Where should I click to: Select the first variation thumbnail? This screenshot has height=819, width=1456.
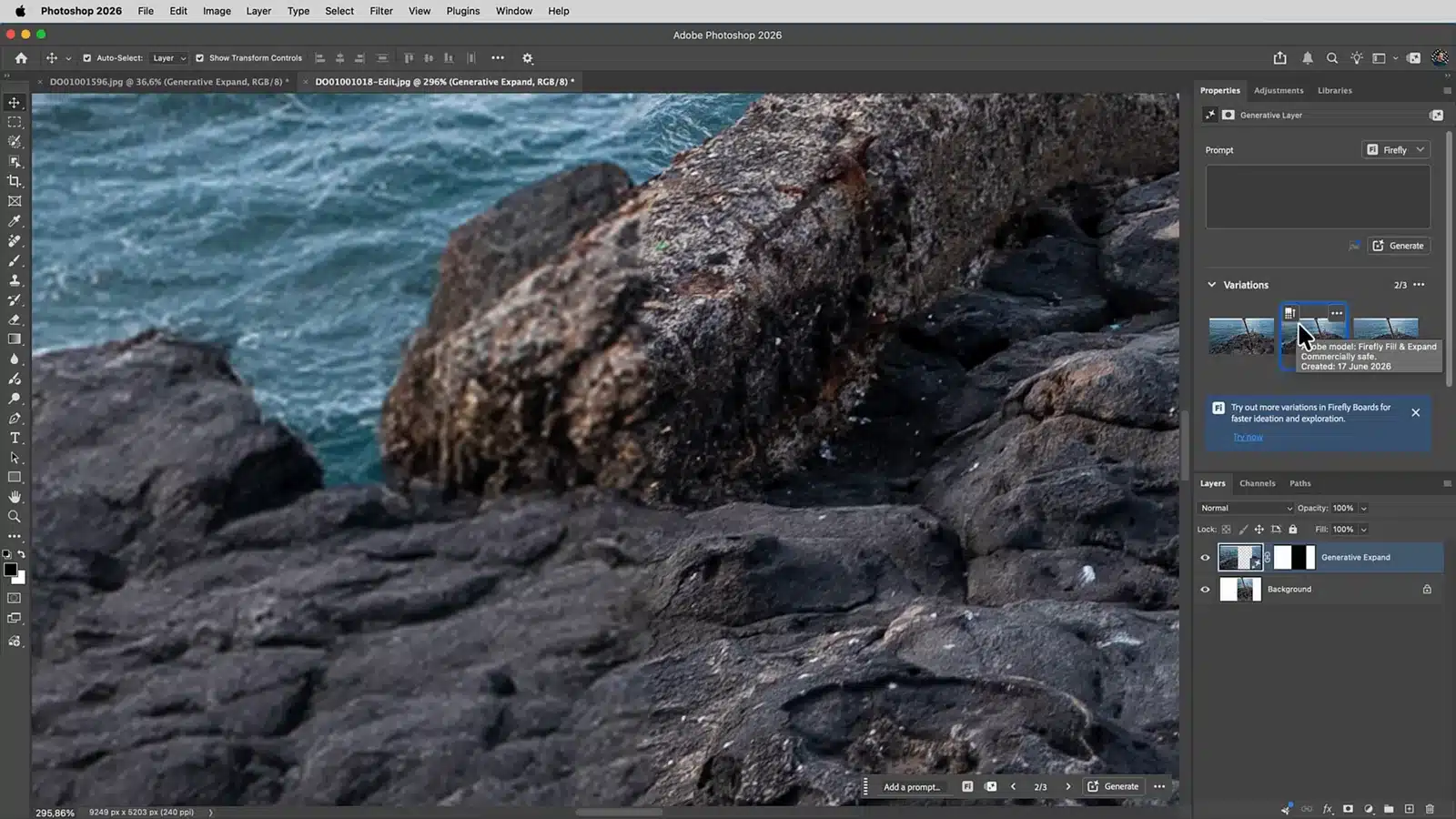coord(1241,336)
